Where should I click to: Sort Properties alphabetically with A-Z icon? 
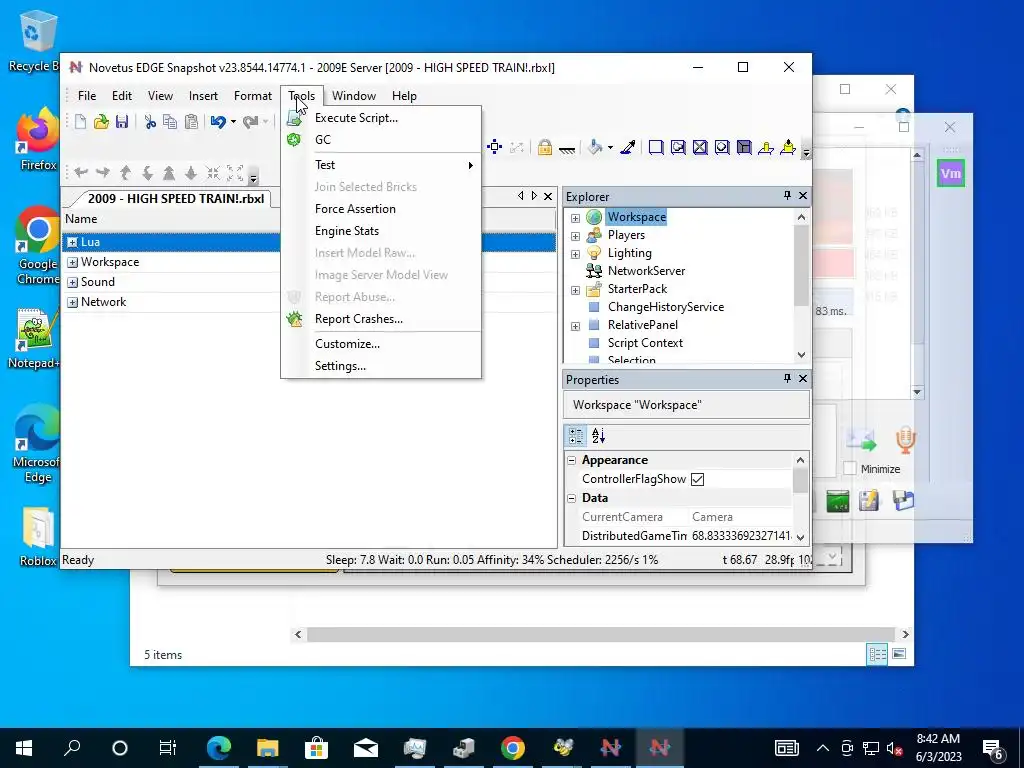click(x=598, y=436)
